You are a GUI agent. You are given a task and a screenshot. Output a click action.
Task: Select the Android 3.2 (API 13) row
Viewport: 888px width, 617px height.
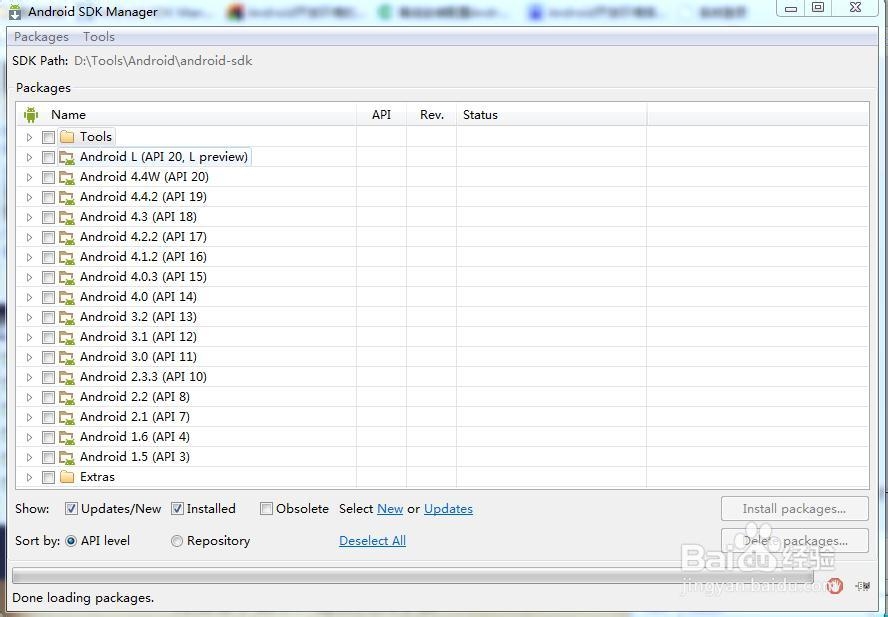[x=442, y=317]
